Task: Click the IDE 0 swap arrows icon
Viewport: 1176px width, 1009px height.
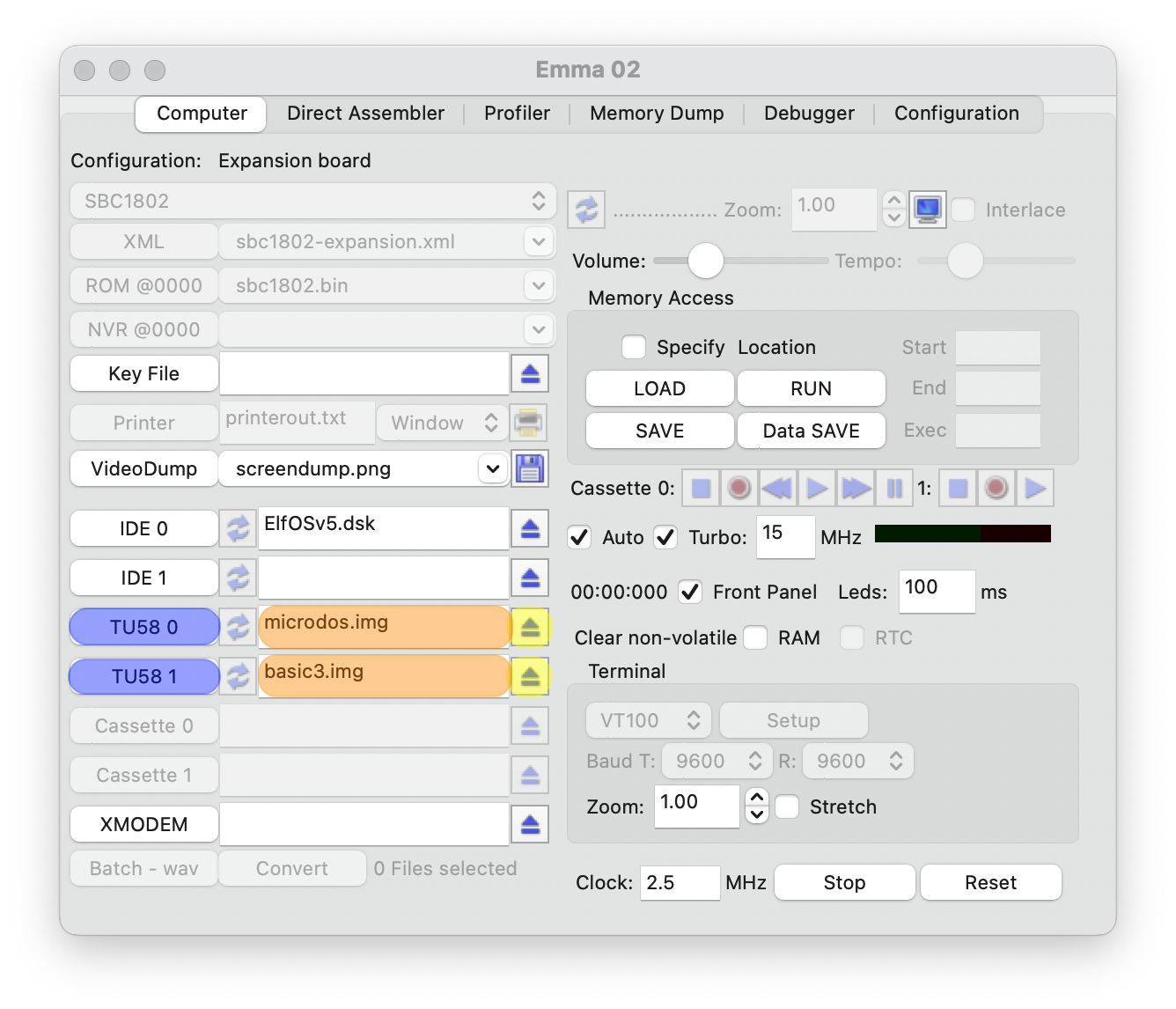Action: [238, 528]
